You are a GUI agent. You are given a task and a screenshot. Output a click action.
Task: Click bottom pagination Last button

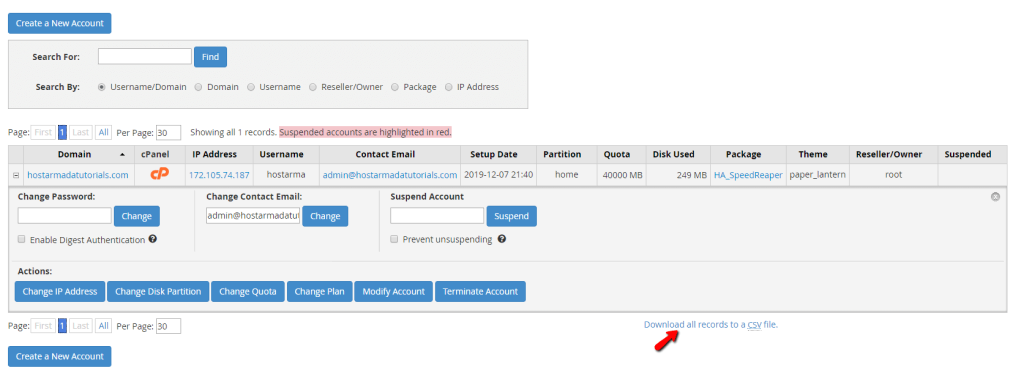80,326
